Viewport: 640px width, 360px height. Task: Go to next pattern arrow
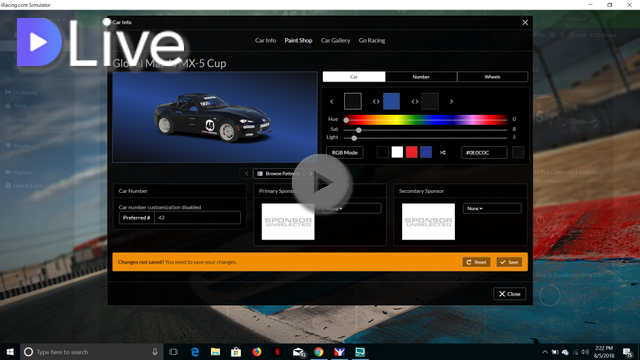click(x=311, y=173)
